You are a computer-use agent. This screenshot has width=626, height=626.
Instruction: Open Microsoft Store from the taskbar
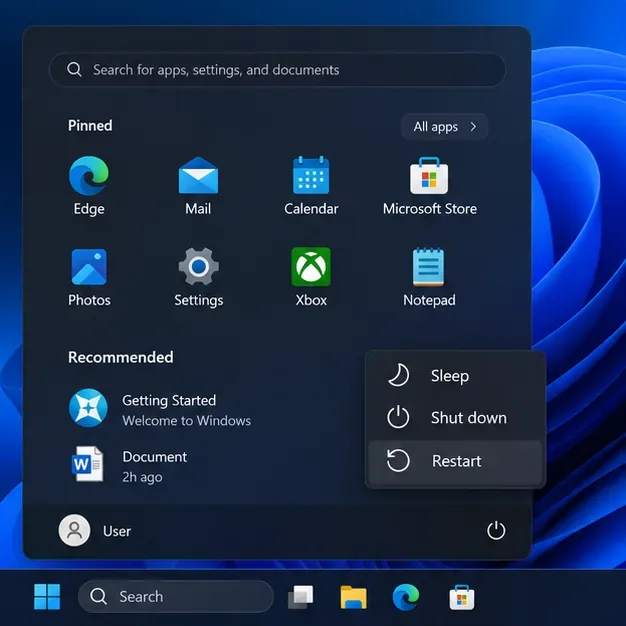coord(462,597)
